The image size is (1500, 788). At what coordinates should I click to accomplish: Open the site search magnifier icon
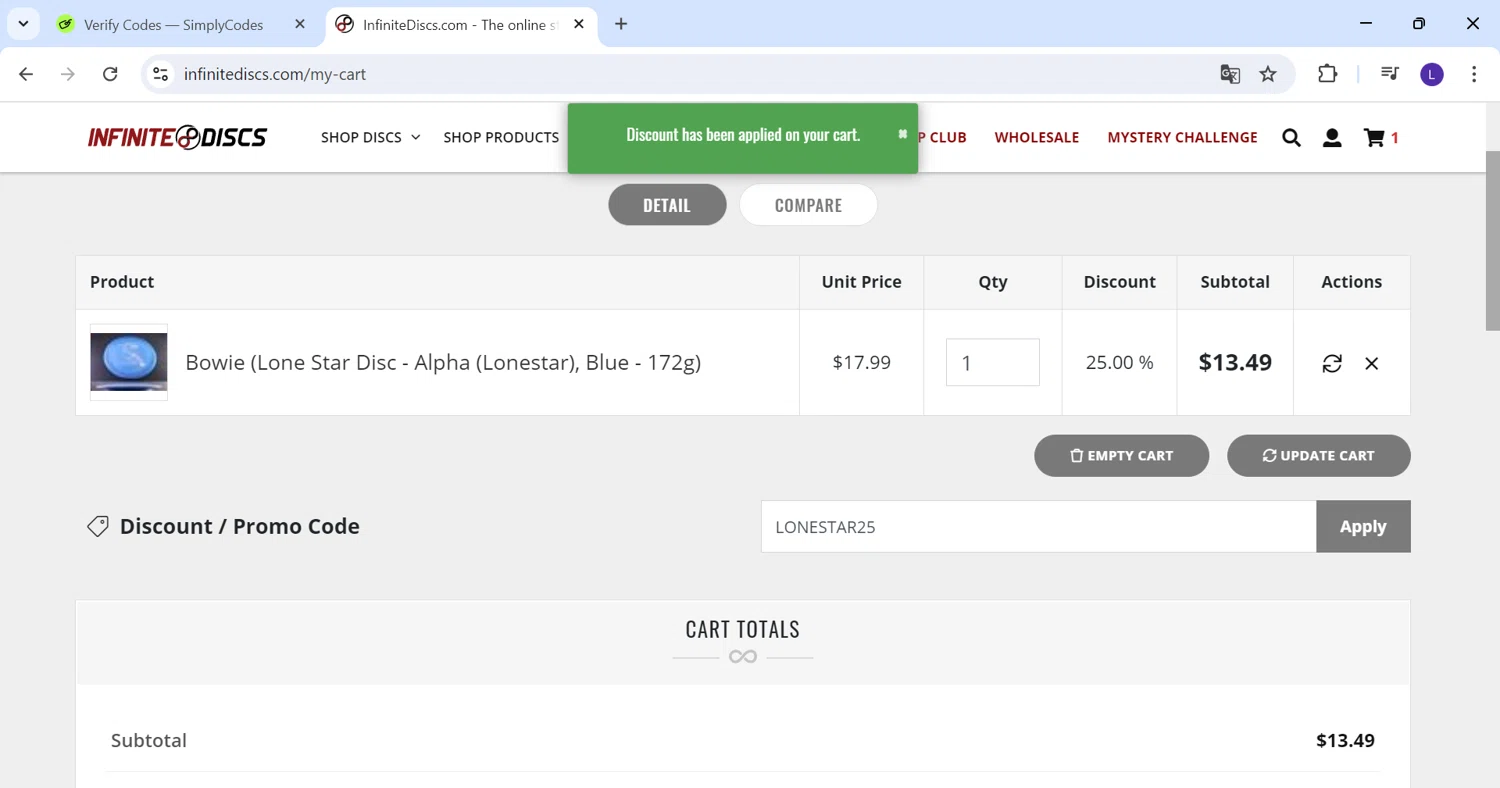coord(1291,138)
